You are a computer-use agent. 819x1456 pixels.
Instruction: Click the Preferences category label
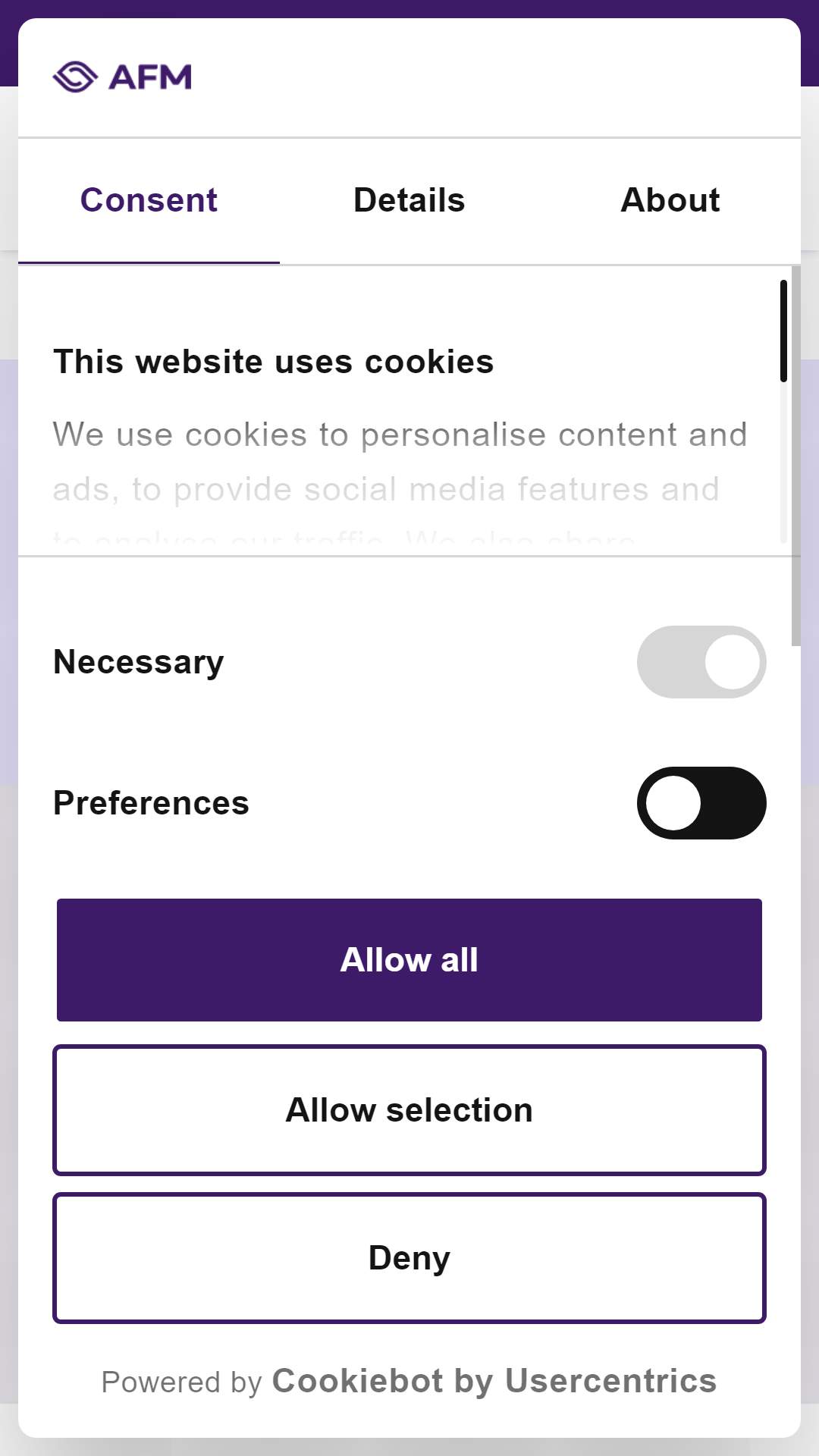tap(151, 803)
